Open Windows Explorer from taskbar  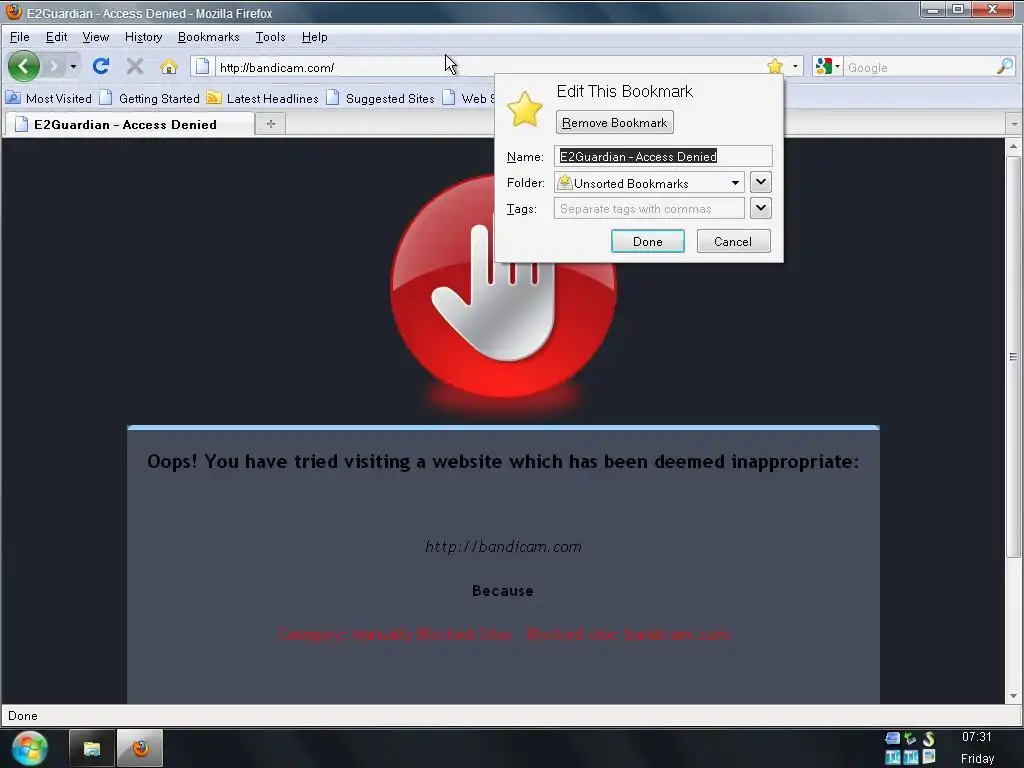click(x=91, y=748)
